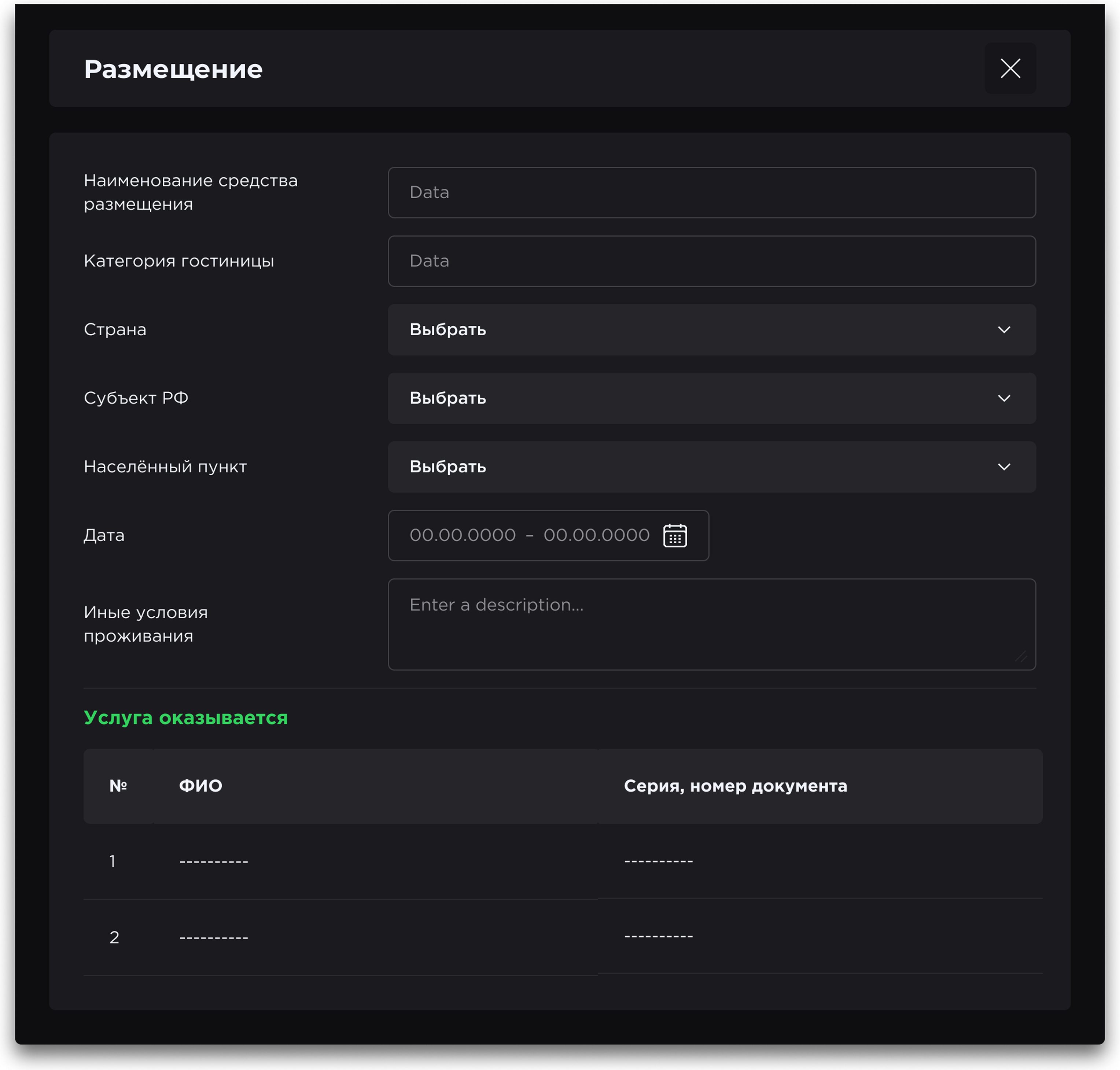Select the ФИО cell in row 1

(x=214, y=861)
